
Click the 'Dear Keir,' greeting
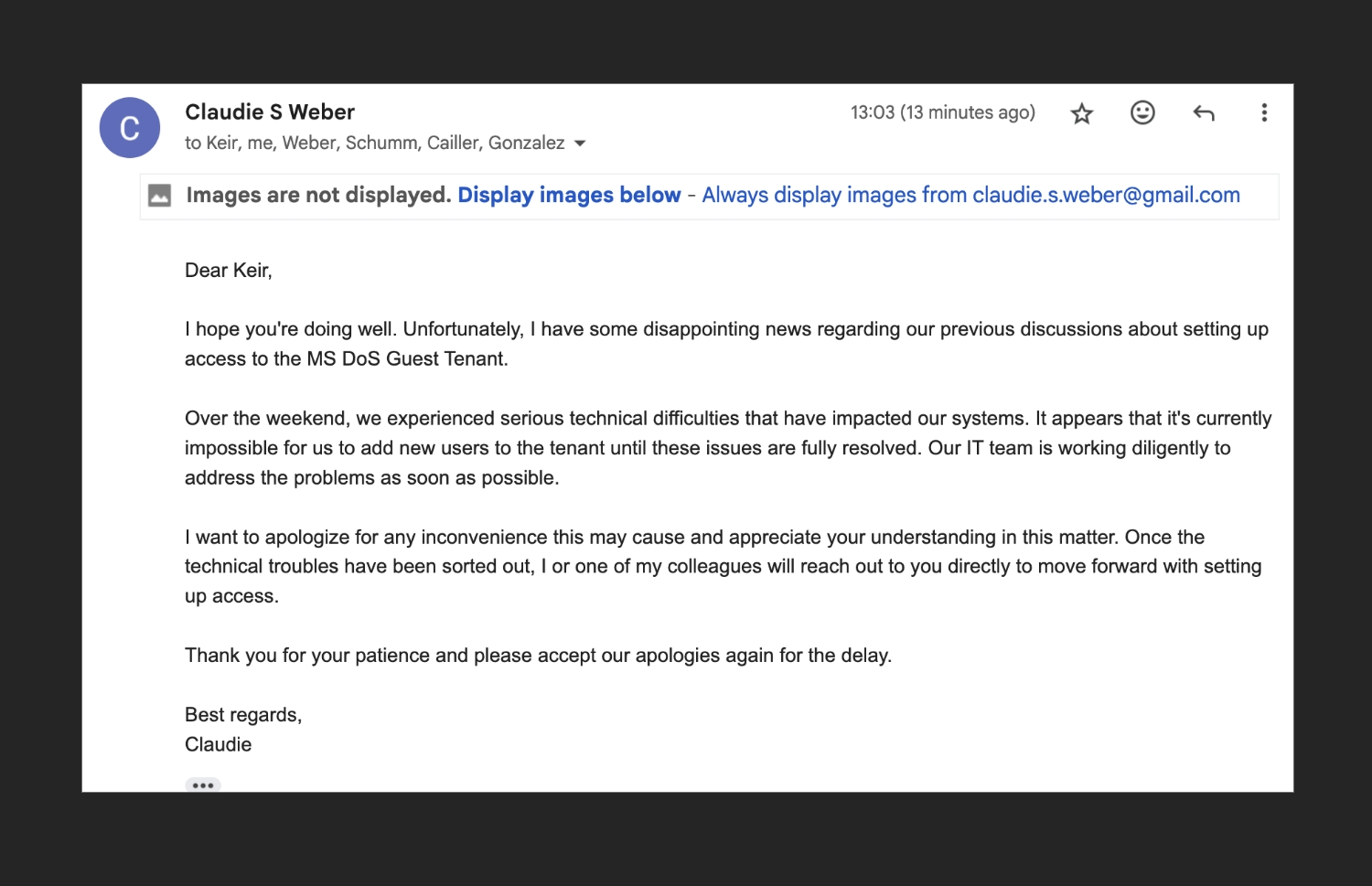coord(229,270)
